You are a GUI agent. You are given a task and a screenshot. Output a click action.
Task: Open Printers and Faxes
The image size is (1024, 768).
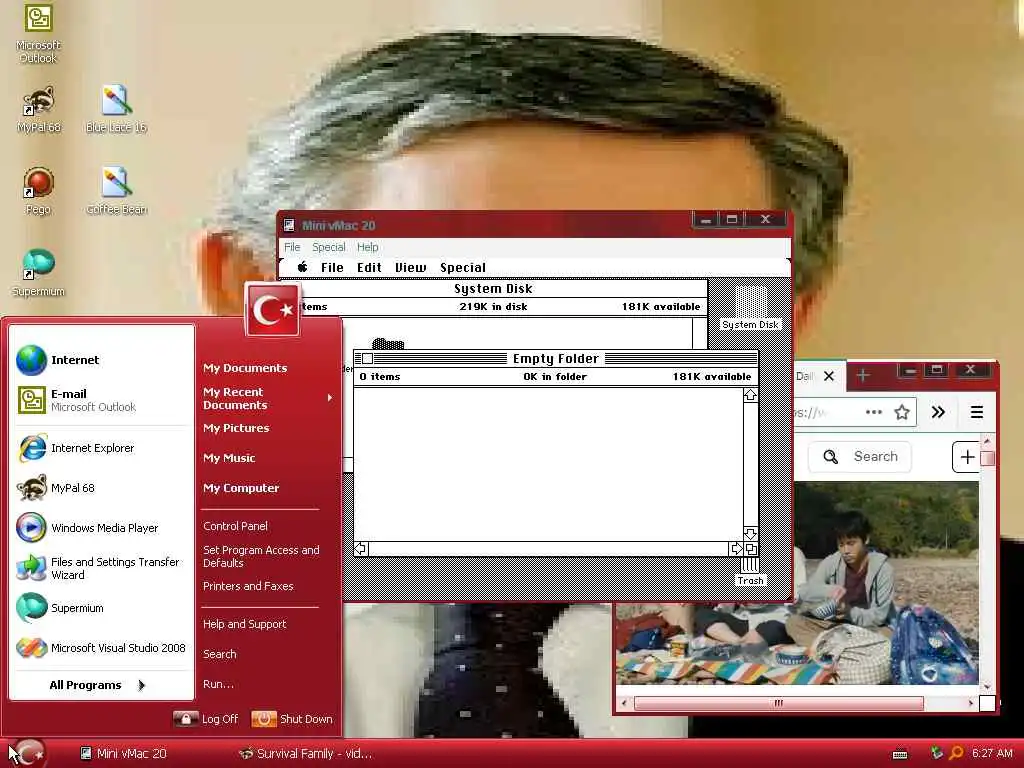click(248, 586)
